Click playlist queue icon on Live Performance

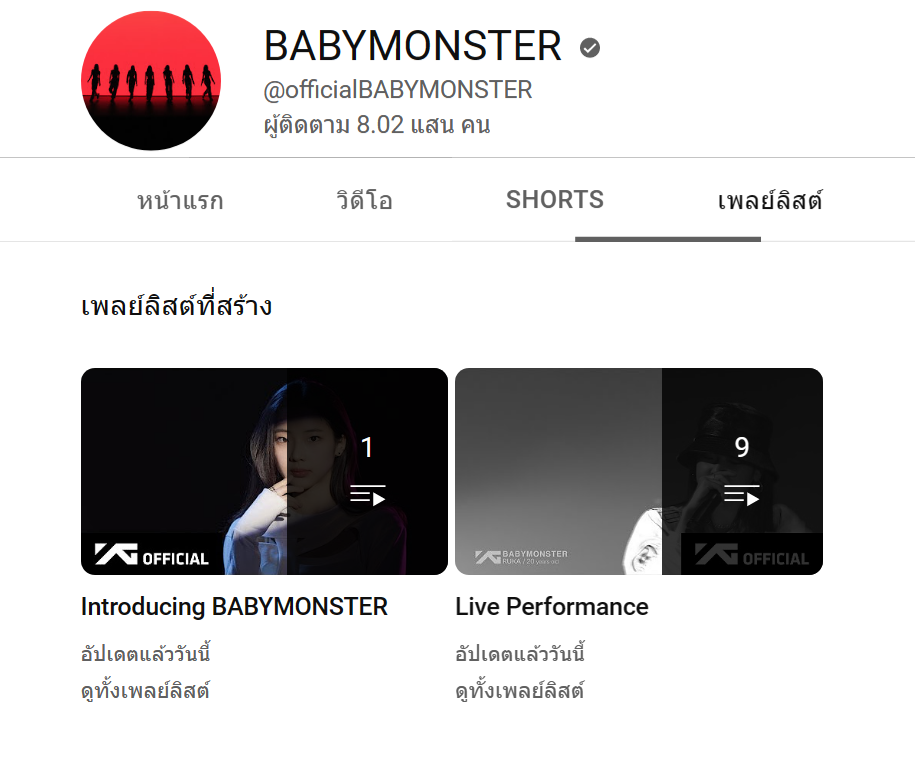742,495
